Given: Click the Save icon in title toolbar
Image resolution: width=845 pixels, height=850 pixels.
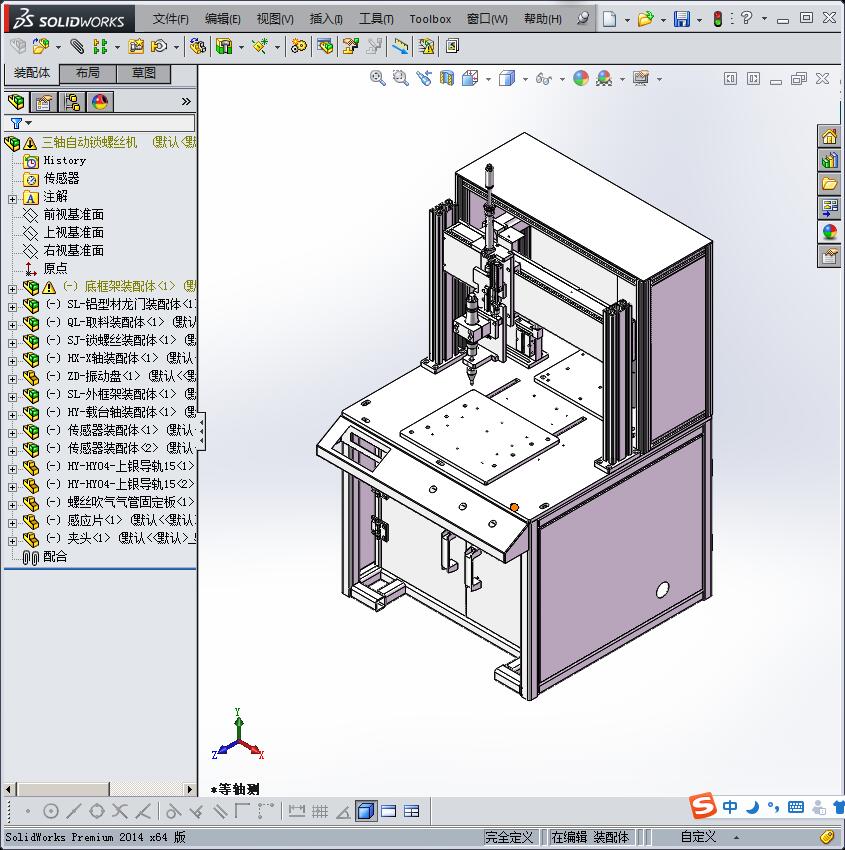Looking at the screenshot, I should point(681,19).
